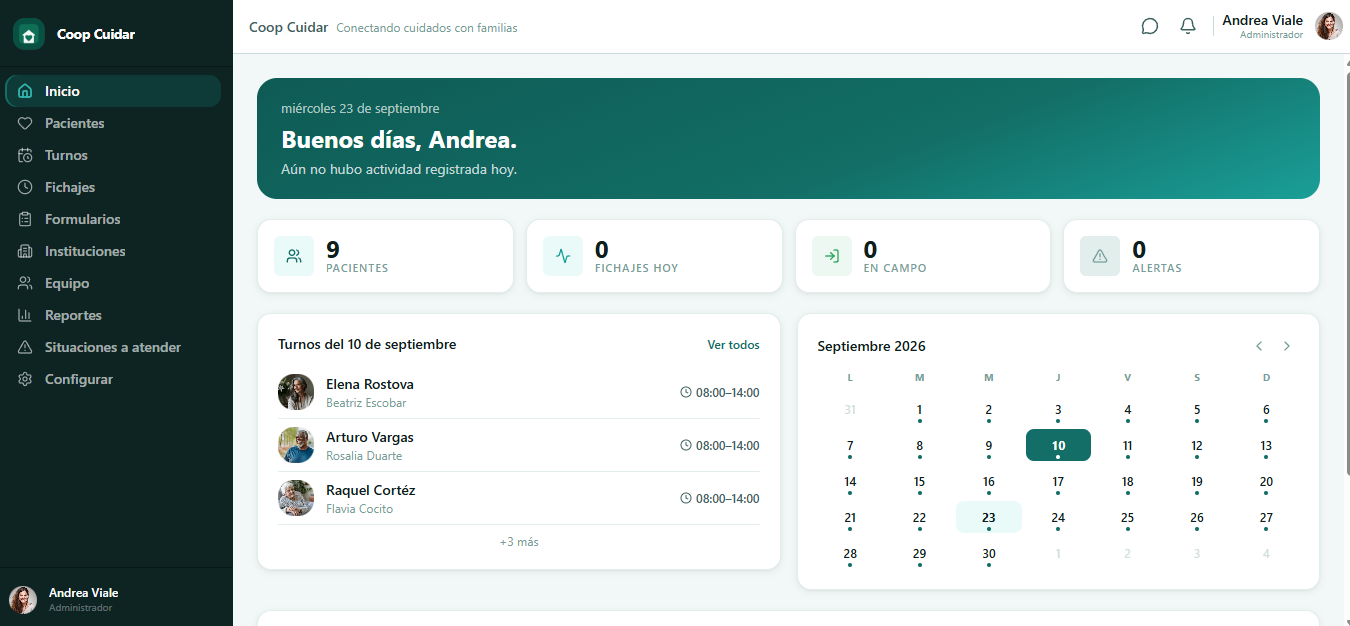Click the clock icon beside Elena Rostova's time
1350x626 pixels.
coord(686,392)
